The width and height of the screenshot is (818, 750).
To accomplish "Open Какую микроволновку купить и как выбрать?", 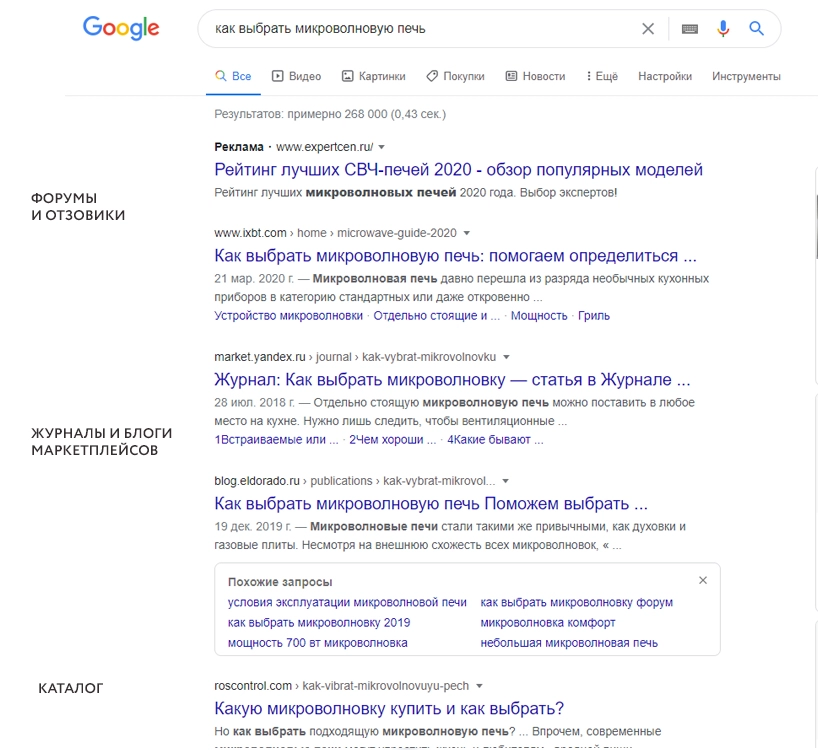I will [389, 709].
